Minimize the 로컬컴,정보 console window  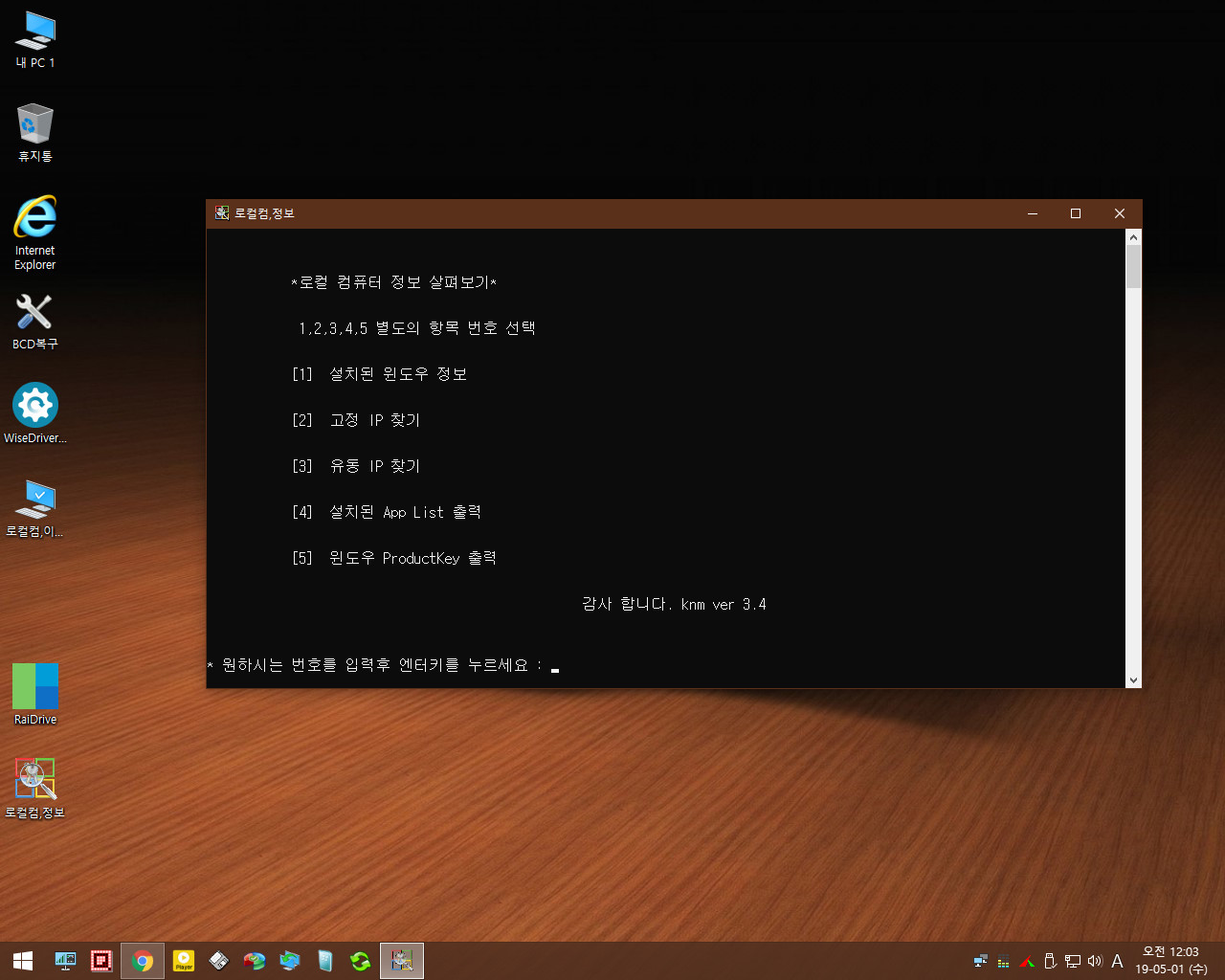point(1033,213)
